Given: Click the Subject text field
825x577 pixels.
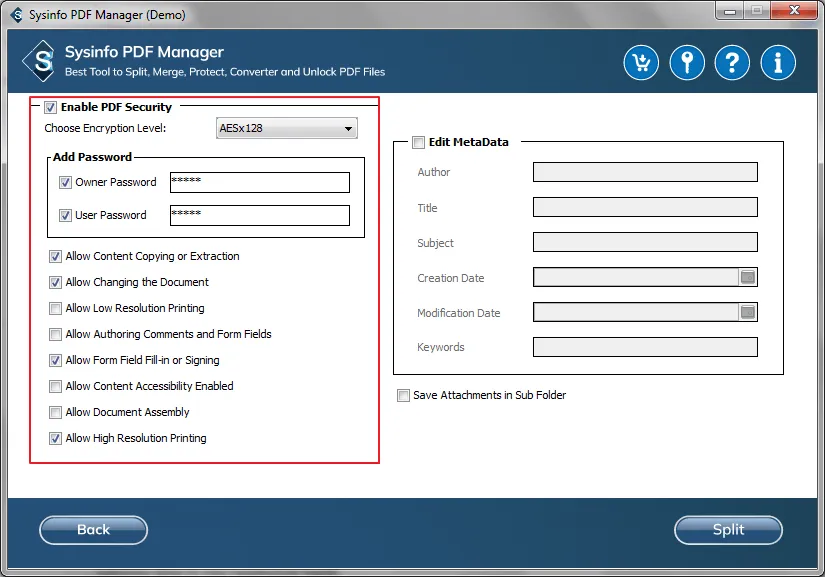Looking at the screenshot, I should (x=645, y=242).
